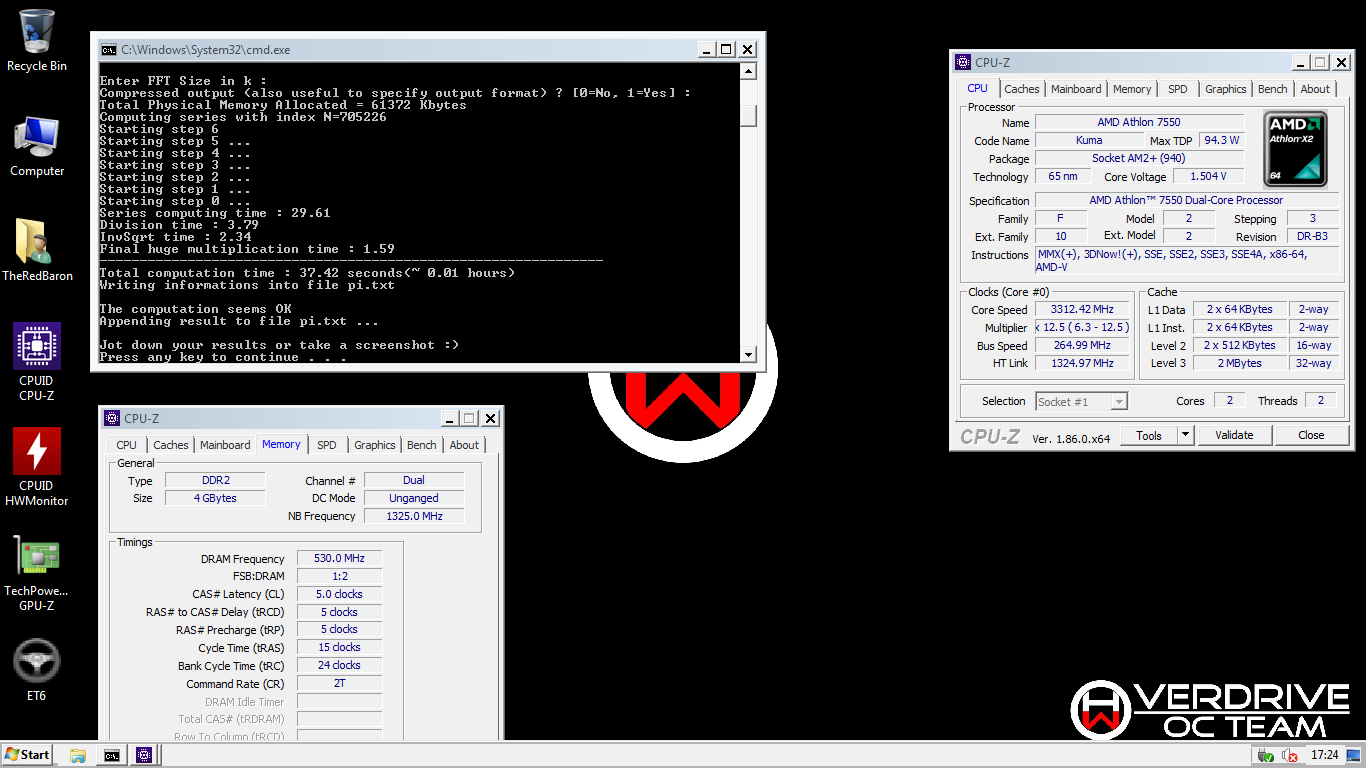Click cmd window scrollbar up arrow
The width and height of the screenshot is (1366, 768).
[748, 71]
